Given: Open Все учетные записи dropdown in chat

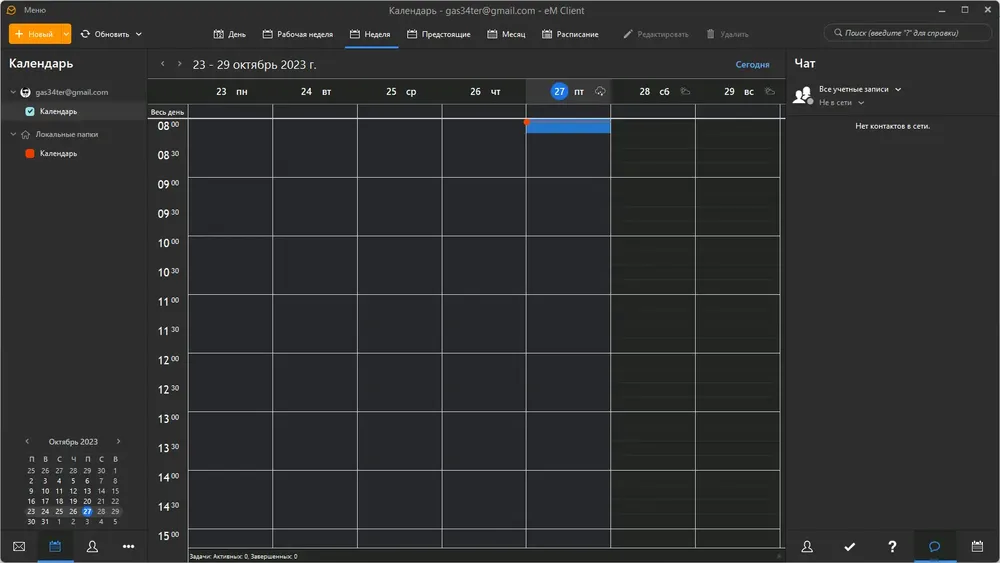Looking at the screenshot, I should [860, 89].
